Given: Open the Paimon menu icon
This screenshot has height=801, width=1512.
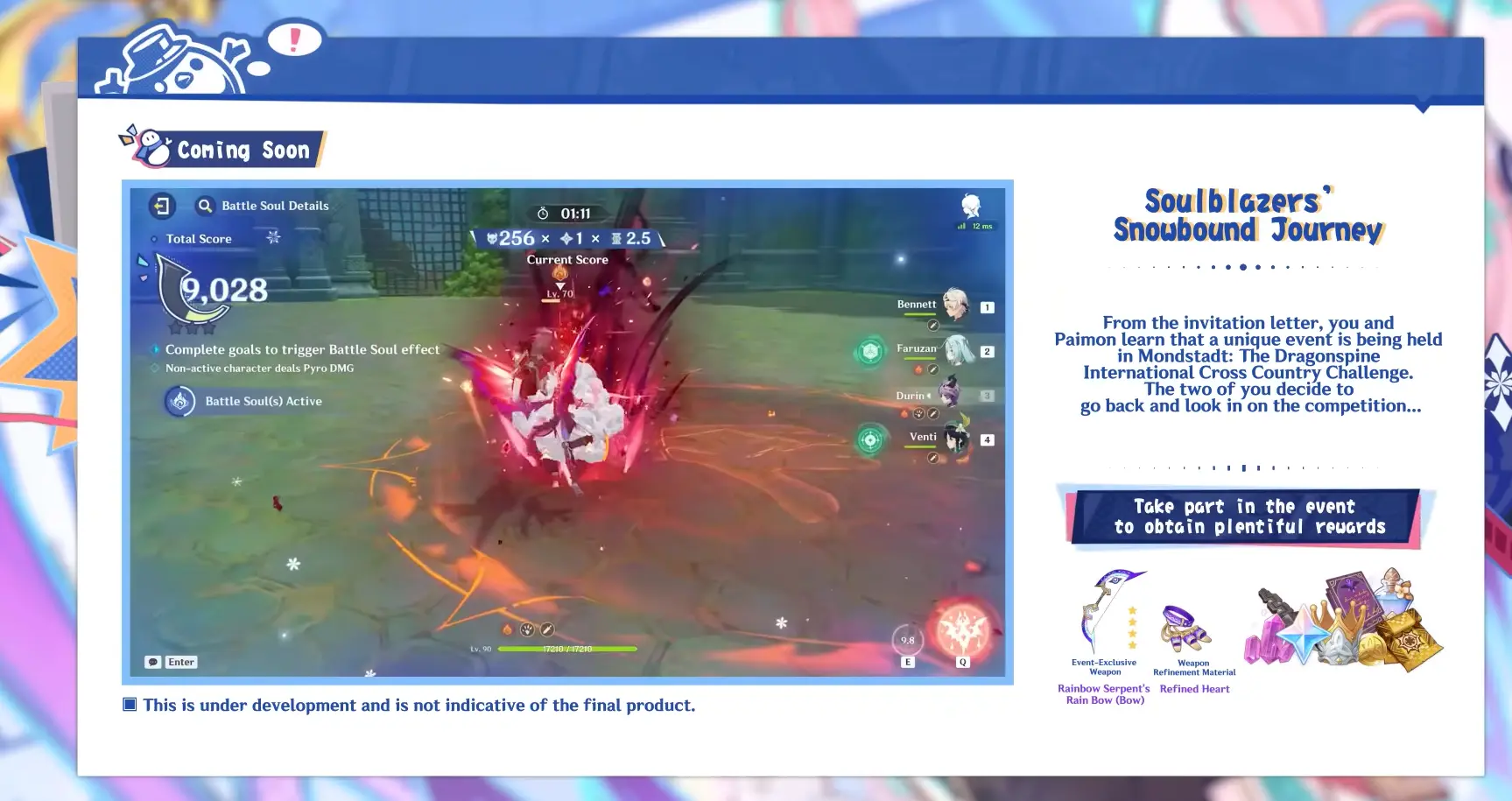Looking at the screenshot, I should coord(971,206).
